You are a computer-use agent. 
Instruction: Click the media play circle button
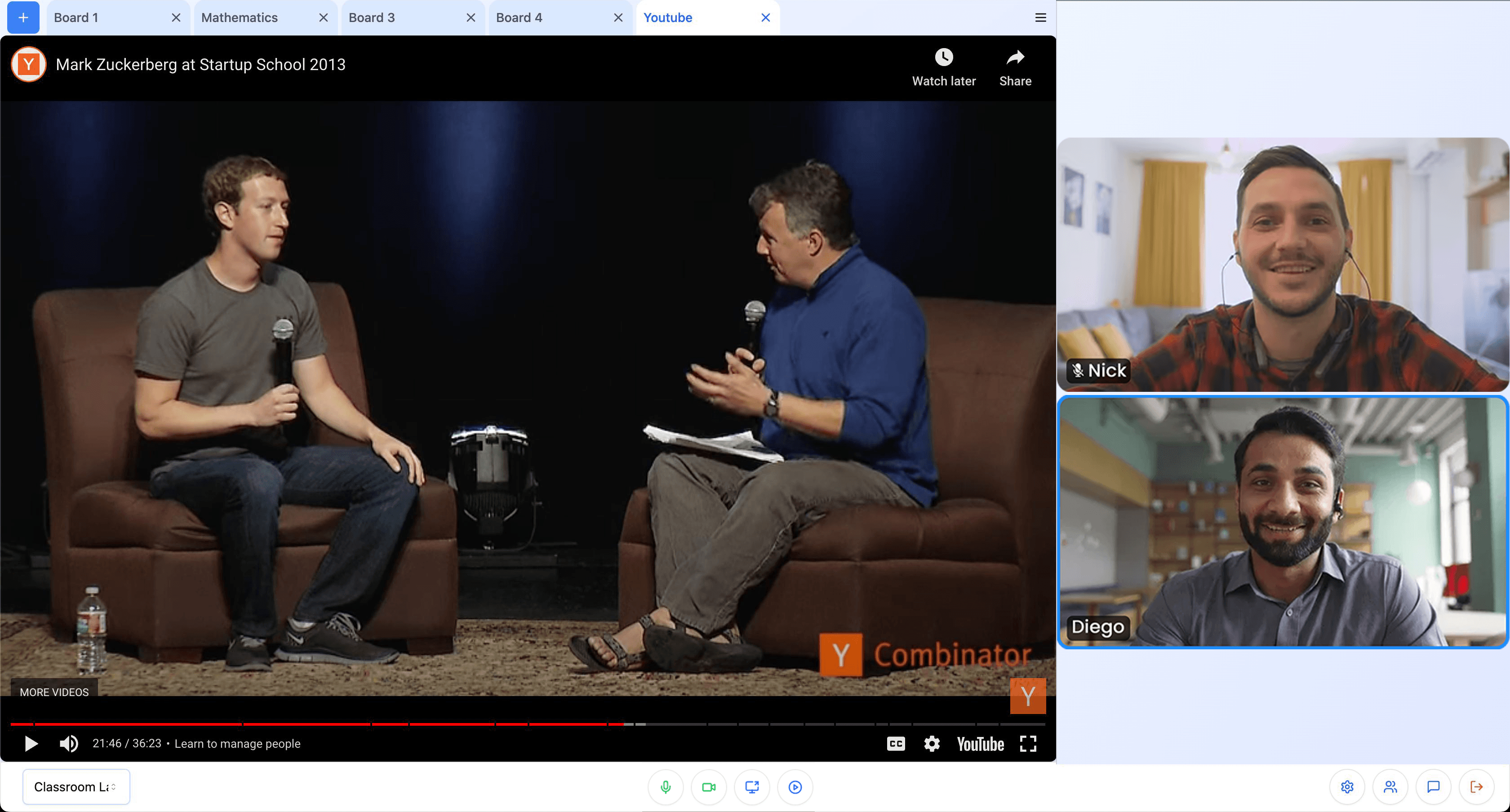point(795,787)
